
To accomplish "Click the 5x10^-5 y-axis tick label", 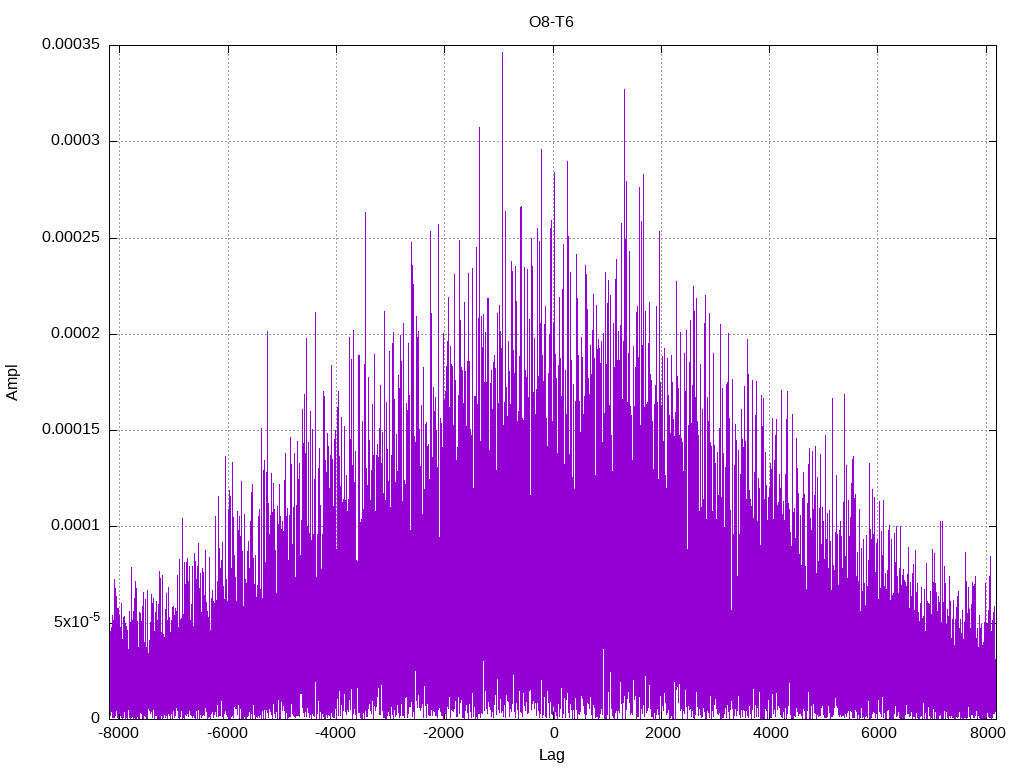I will (x=77, y=620).
